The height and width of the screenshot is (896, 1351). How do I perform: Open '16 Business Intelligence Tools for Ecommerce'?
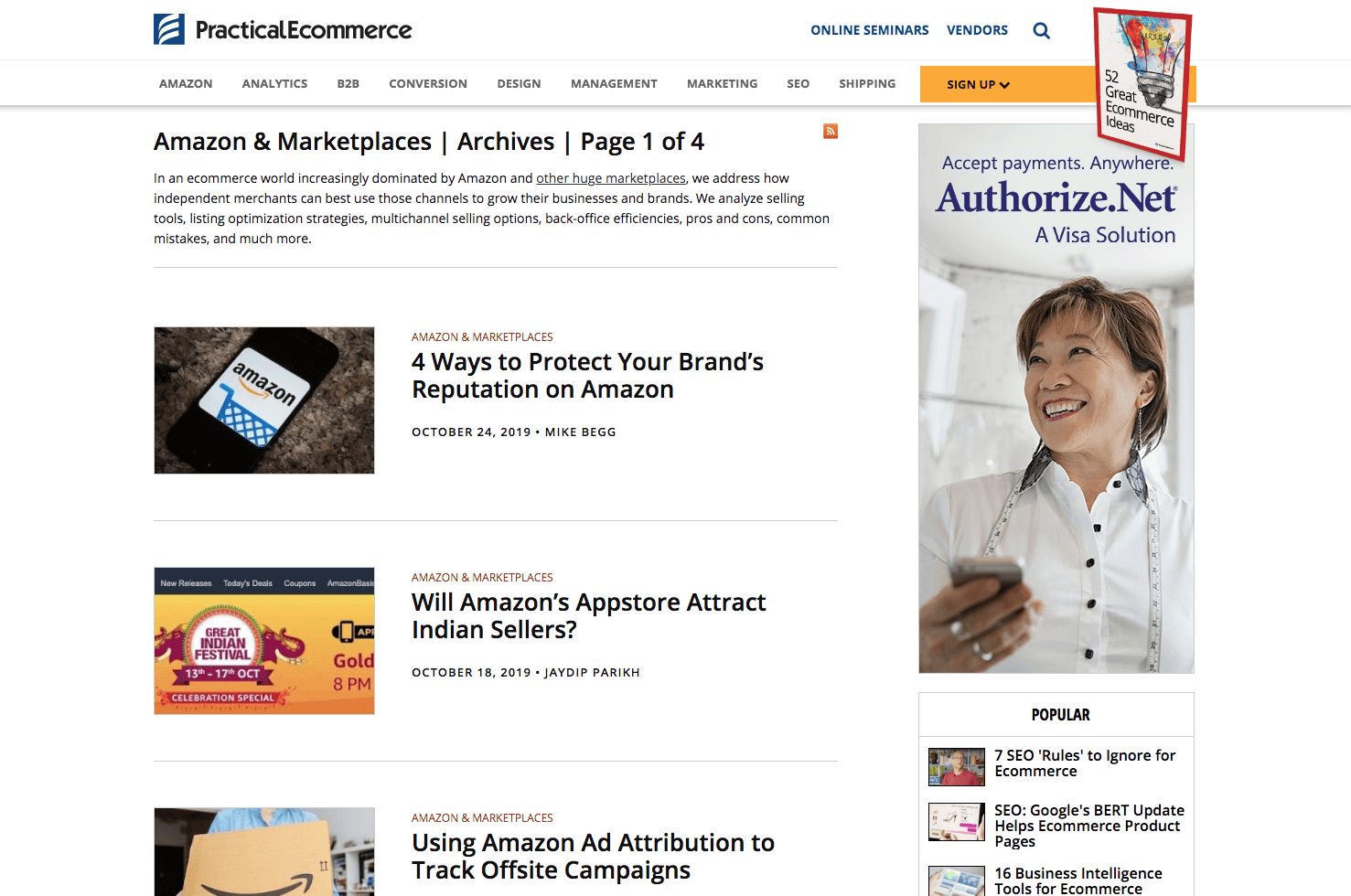(x=1078, y=881)
